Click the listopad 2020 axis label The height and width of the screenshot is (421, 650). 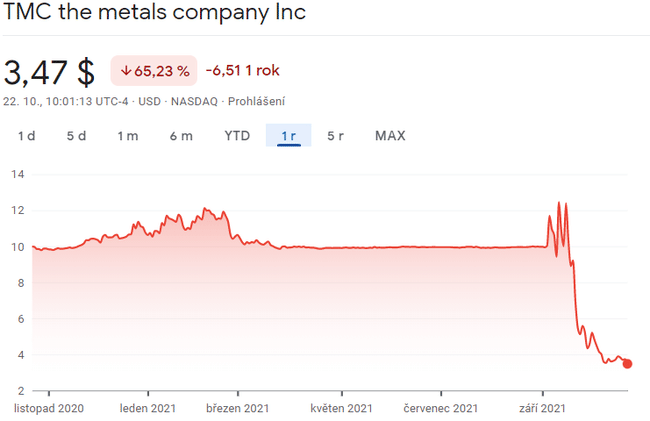point(48,408)
